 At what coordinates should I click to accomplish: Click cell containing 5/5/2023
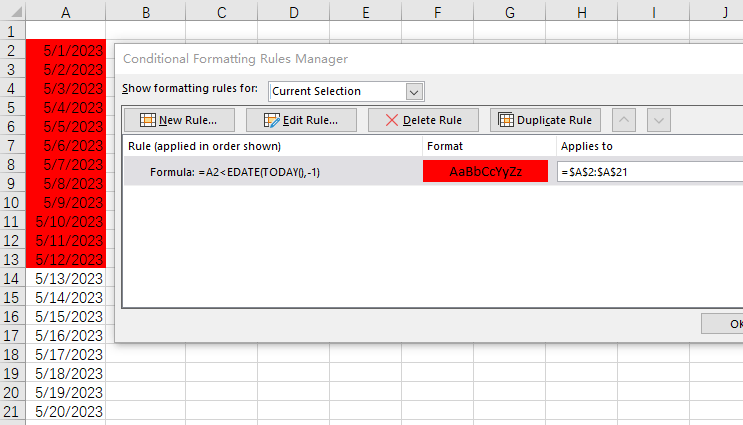66,126
